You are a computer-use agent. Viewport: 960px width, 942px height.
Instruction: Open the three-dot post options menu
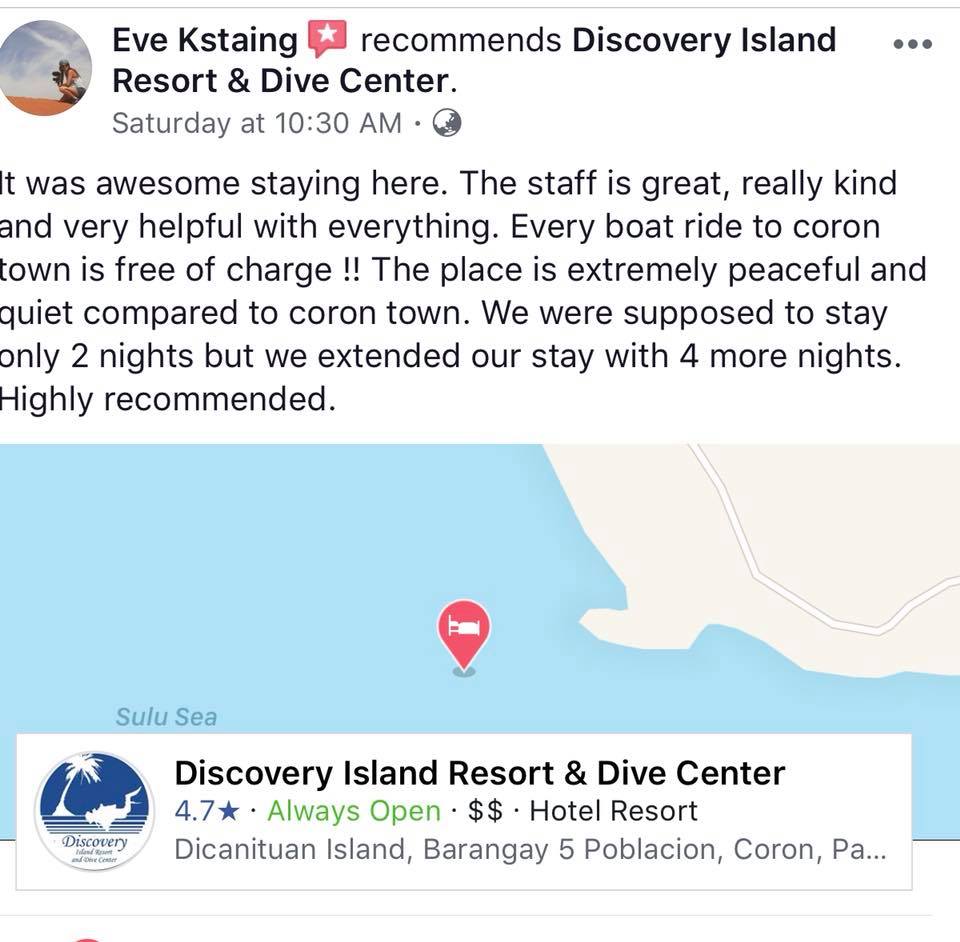[912, 44]
